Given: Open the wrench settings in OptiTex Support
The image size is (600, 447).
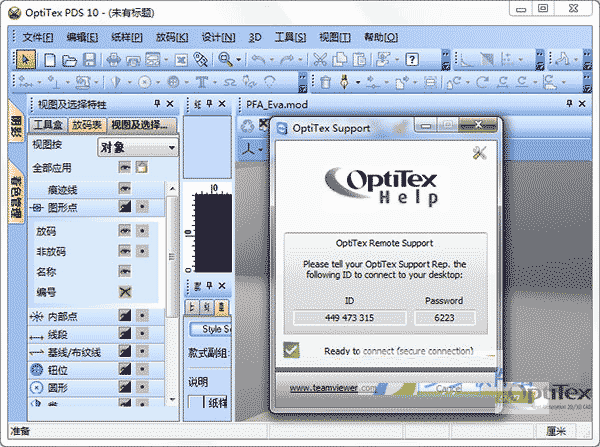Looking at the screenshot, I should pos(479,153).
